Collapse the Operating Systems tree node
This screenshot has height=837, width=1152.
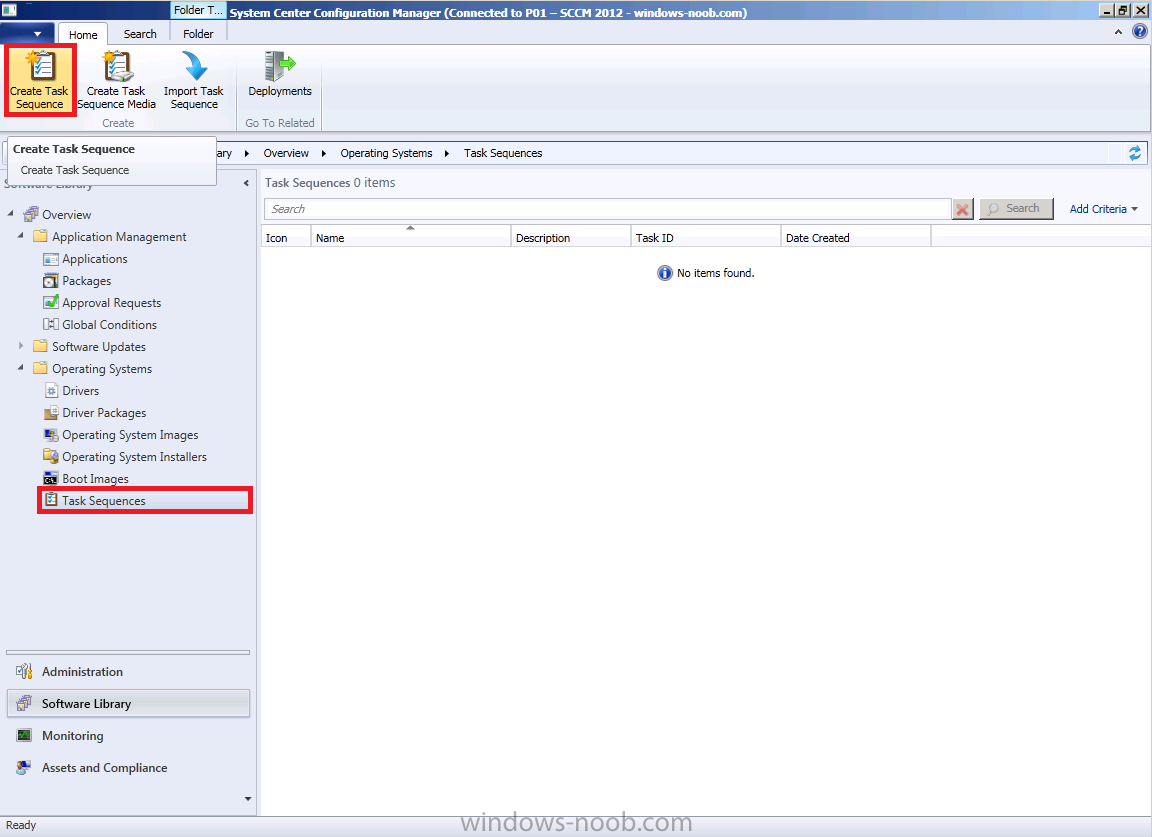[x=21, y=367]
